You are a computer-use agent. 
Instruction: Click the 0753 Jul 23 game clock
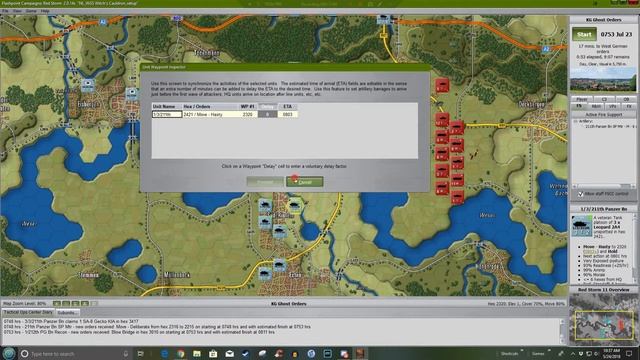[616, 34]
